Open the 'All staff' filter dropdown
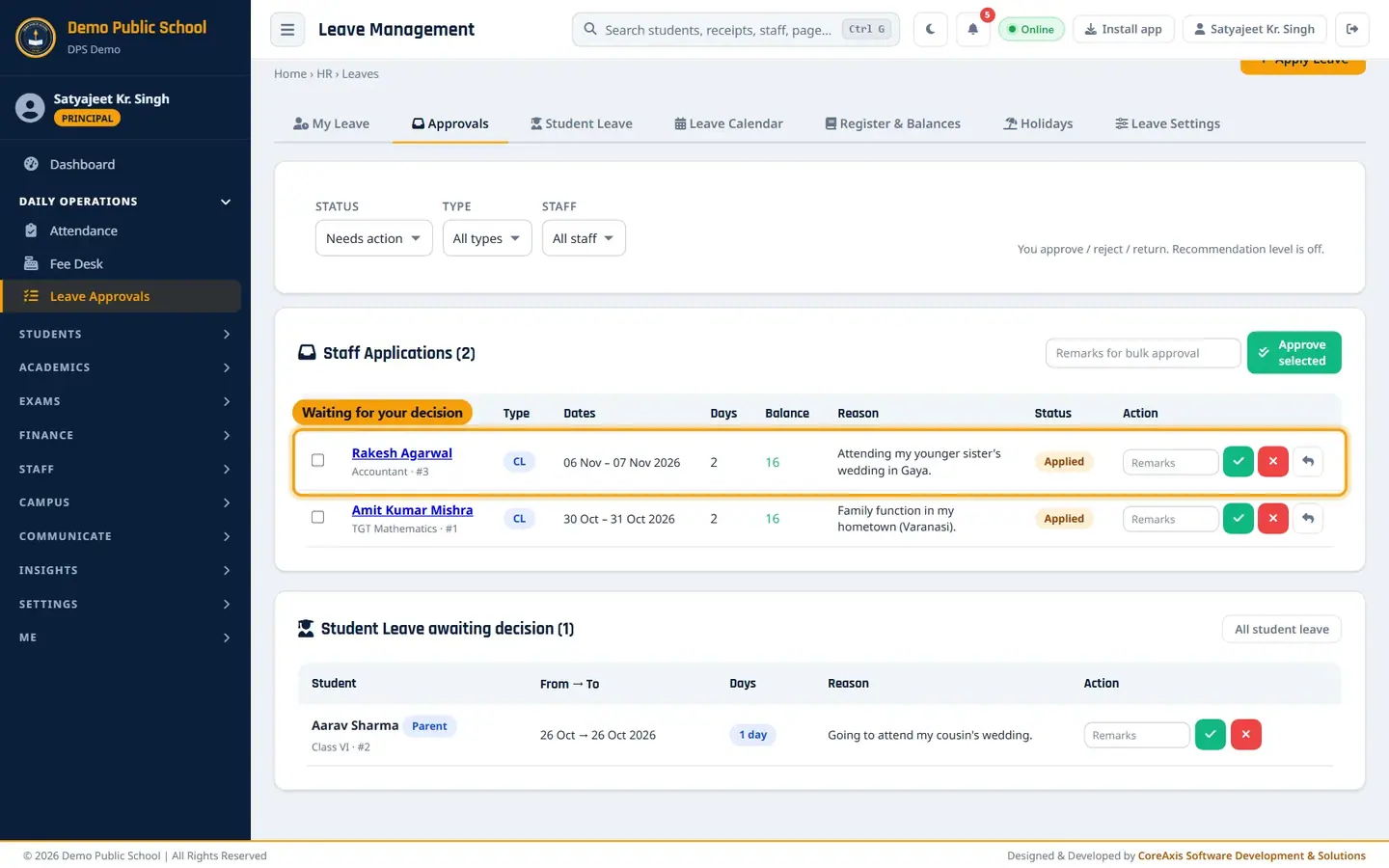This screenshot has width=1389, height=868. [x=584, y=238]
